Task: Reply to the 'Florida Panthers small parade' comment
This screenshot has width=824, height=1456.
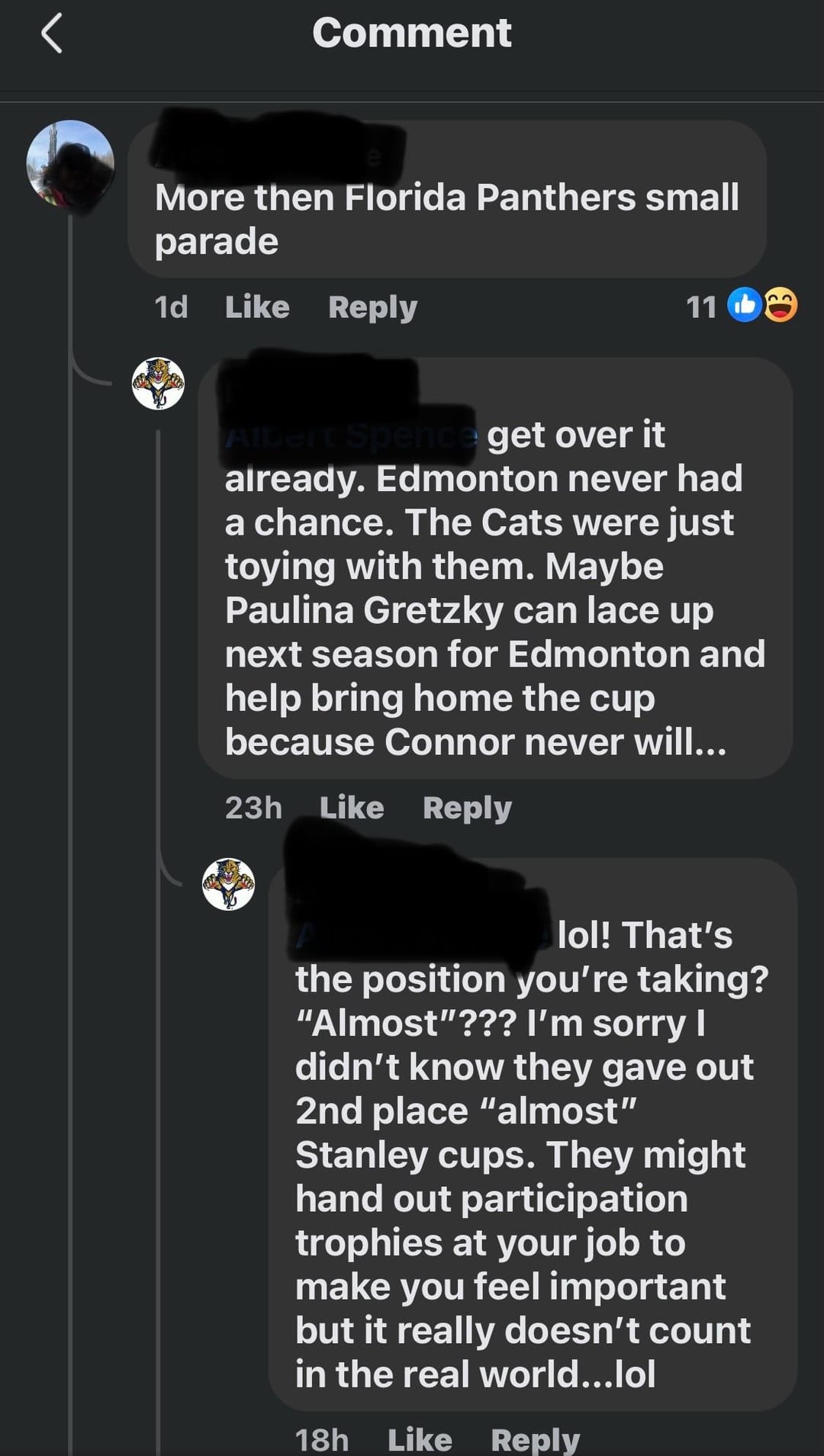Action: point(372,307)
